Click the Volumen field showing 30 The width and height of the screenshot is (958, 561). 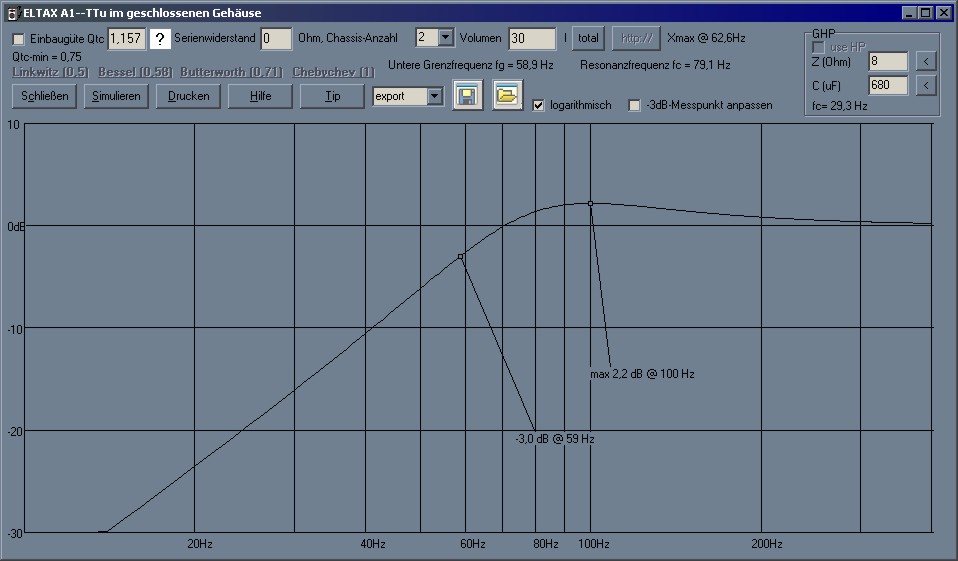[x=533, y=38]
